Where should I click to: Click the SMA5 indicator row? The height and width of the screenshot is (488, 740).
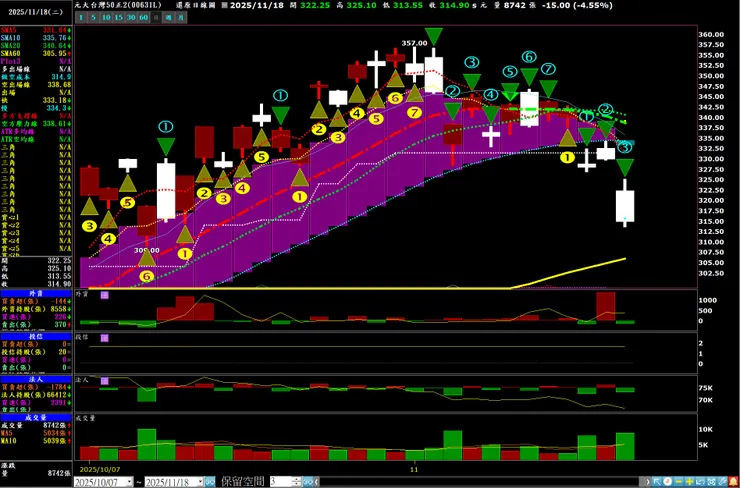[x=36, y=30]
